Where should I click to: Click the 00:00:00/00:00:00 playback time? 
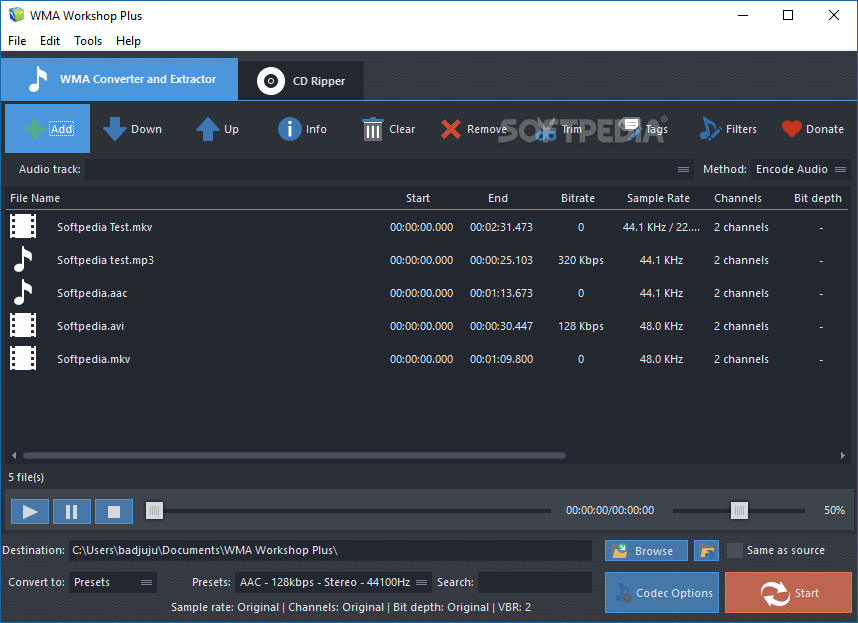pyautogui.click(x=610, y=510)
